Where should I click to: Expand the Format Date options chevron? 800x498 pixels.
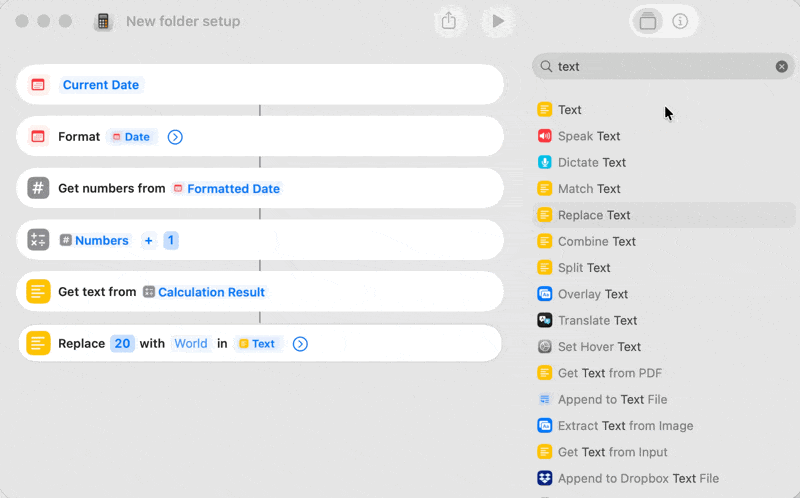(x=175, y=137)
